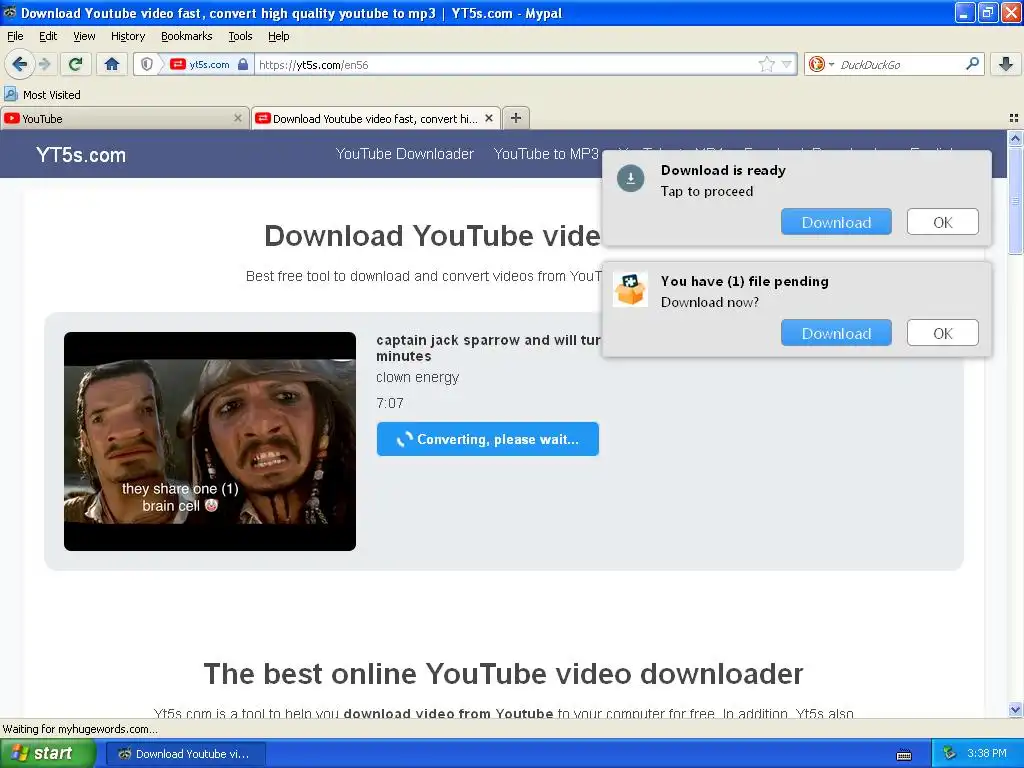Go back using the browser back arrow
This screenshot has width=1024, height=768.
coord(20,64)
